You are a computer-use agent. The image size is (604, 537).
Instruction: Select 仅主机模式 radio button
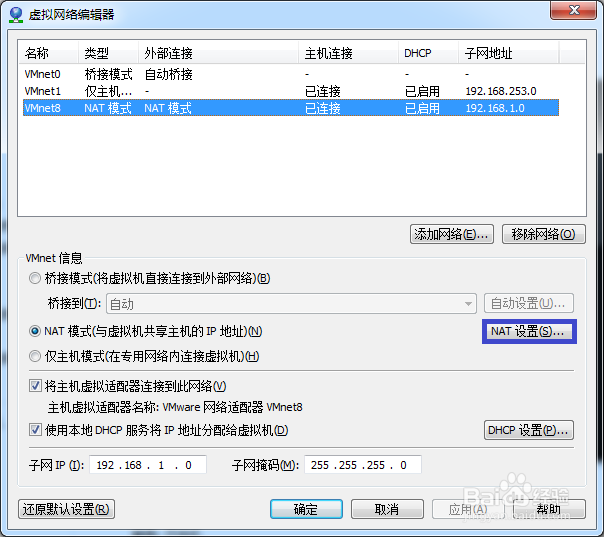coord(35,356)
